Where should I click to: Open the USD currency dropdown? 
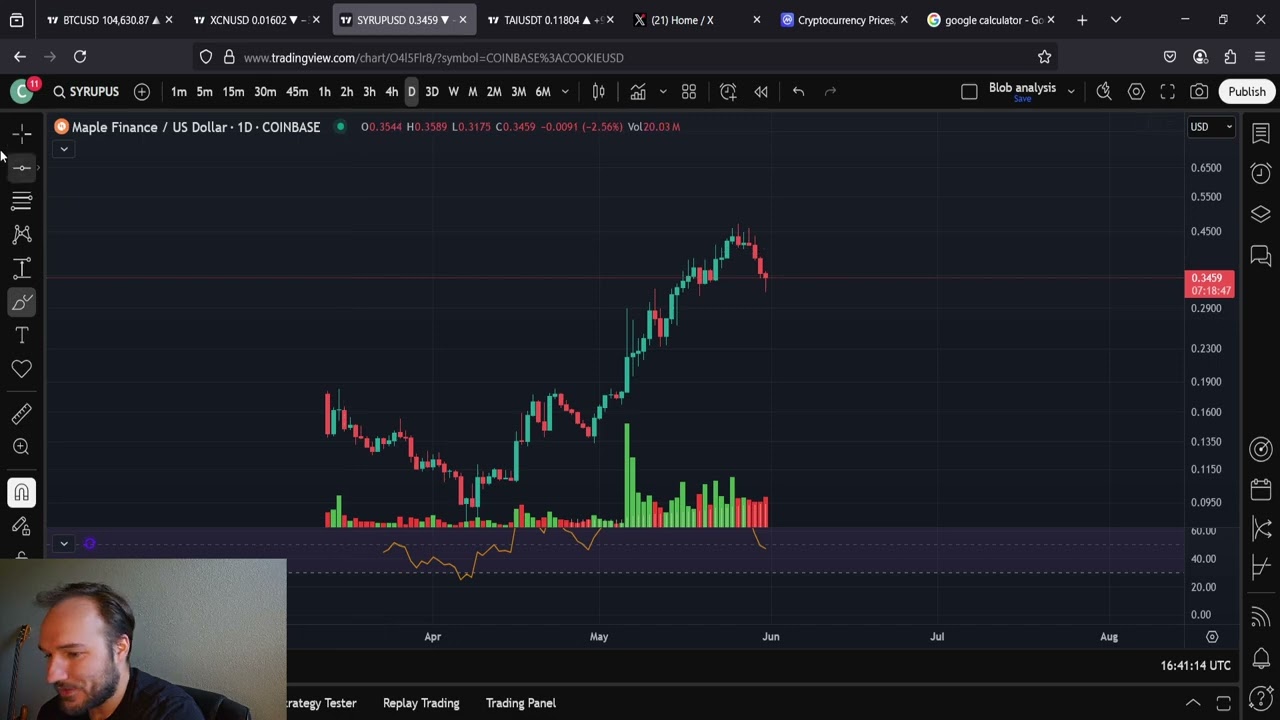[x=1210, y=127]
